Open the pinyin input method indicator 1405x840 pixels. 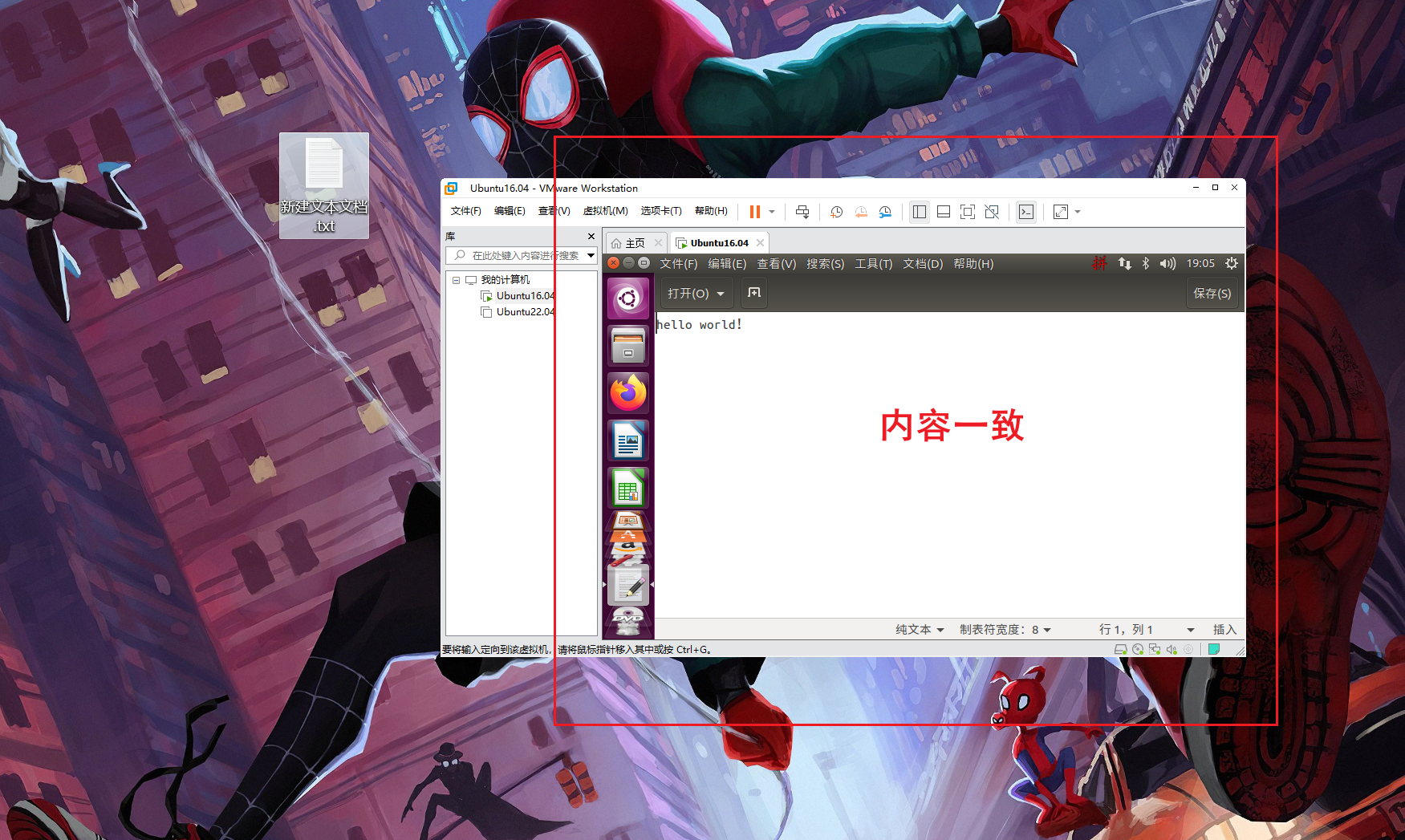click(x=1100, y=263)
